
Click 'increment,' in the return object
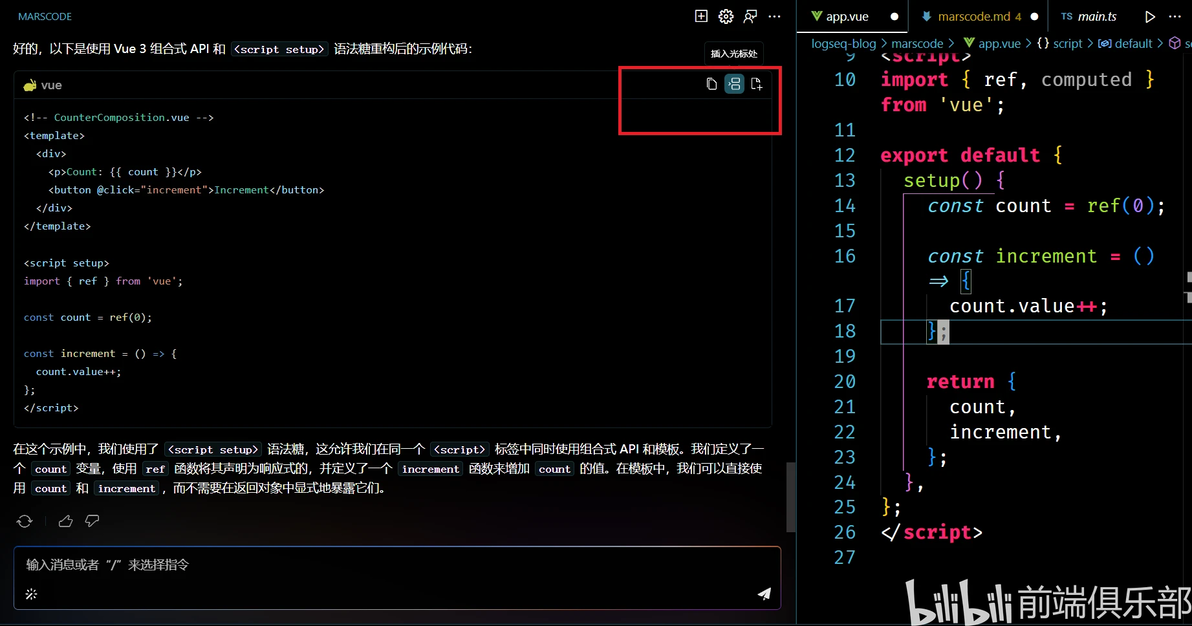coord(1005,432)
